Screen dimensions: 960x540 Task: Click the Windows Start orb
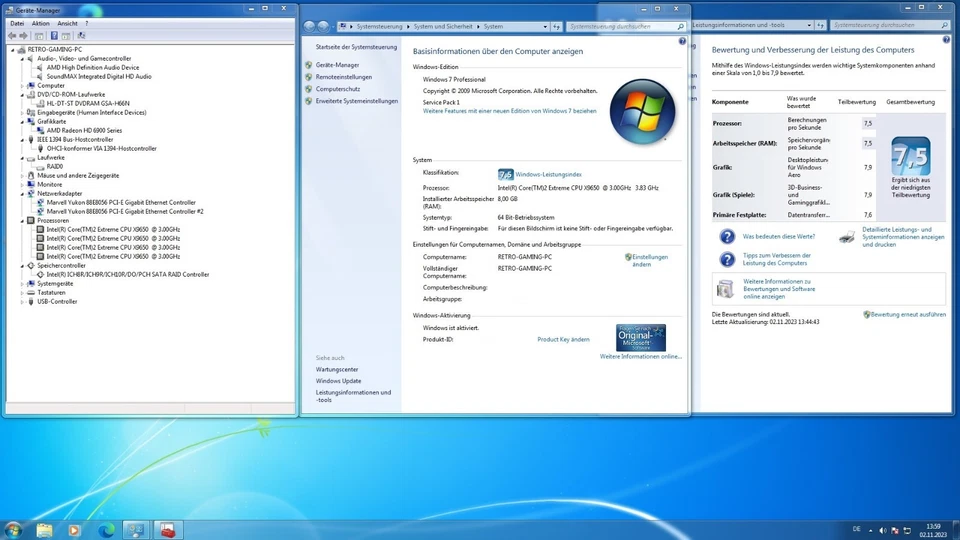pos(13,529)
